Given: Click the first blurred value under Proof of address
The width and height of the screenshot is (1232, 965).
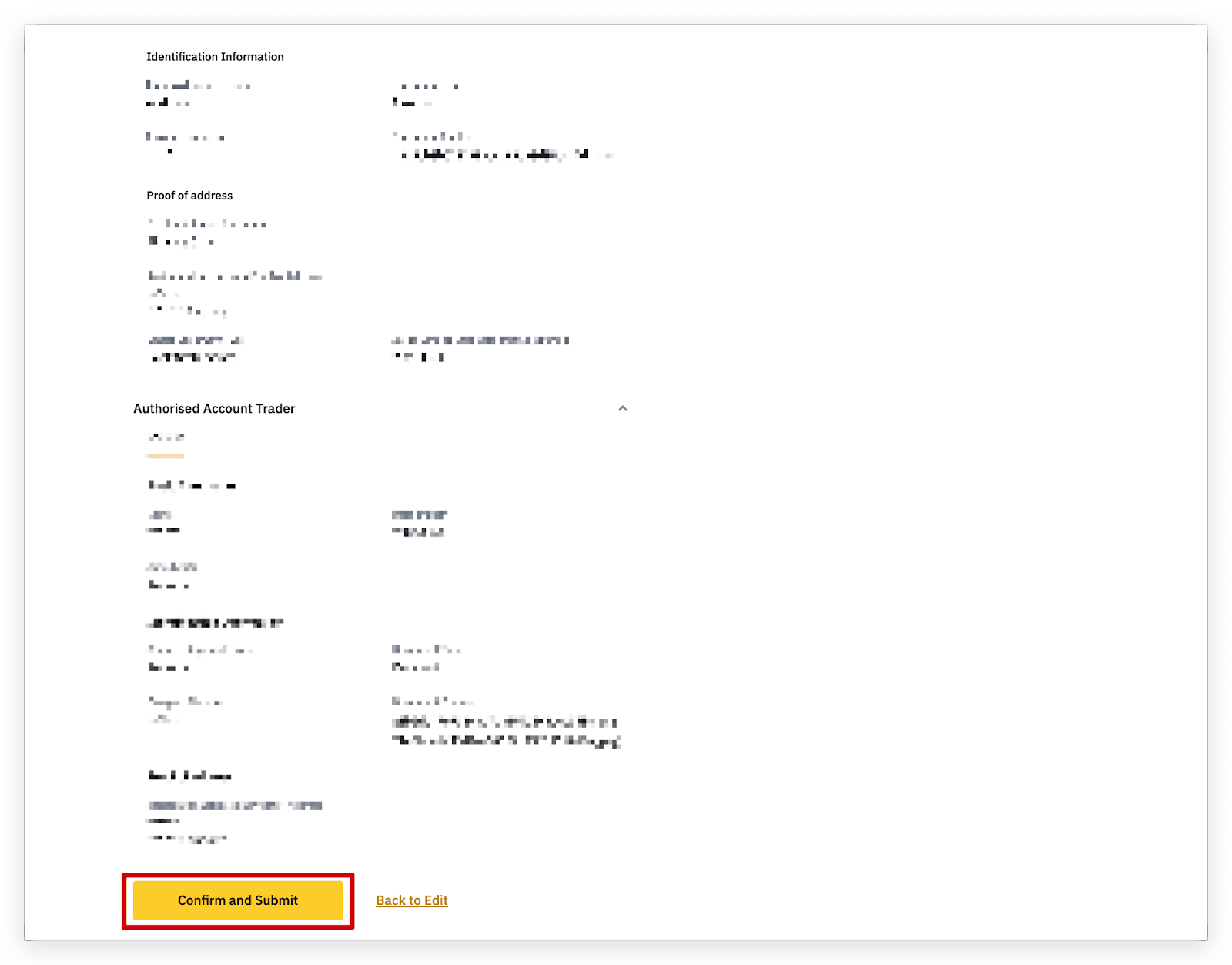Looking at the screenshot, I should 181,242.
